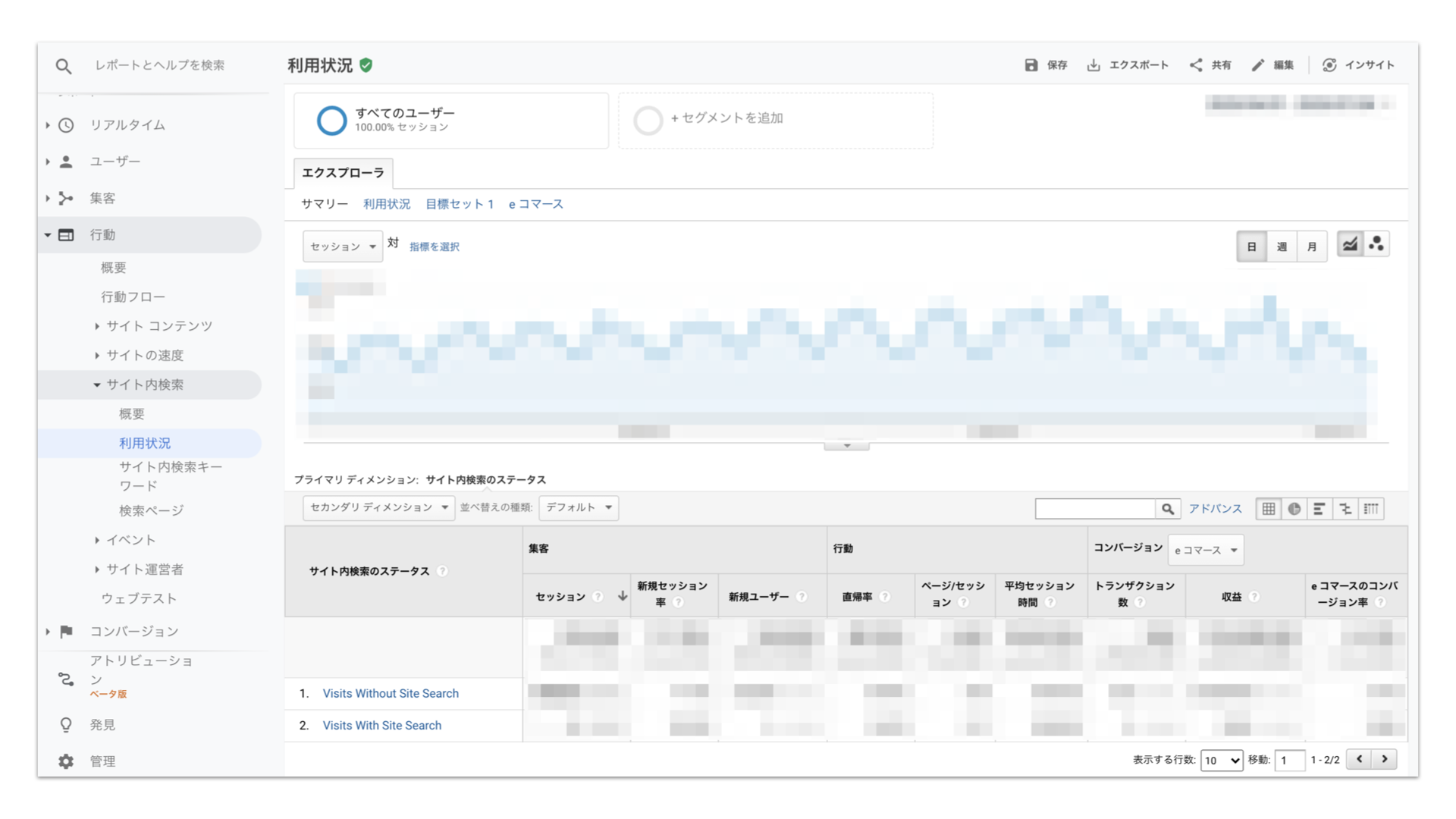The image size is (1456, 819).
Task: Open Visits Without Site Search row link
Action: (391, 693)
